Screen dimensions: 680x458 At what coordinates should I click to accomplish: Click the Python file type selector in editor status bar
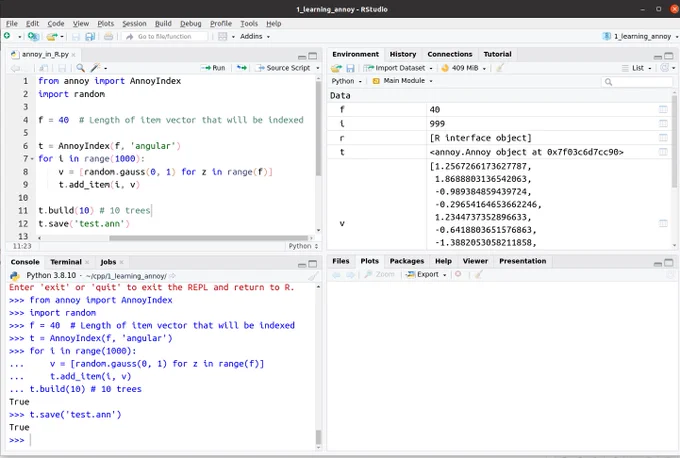304,246
